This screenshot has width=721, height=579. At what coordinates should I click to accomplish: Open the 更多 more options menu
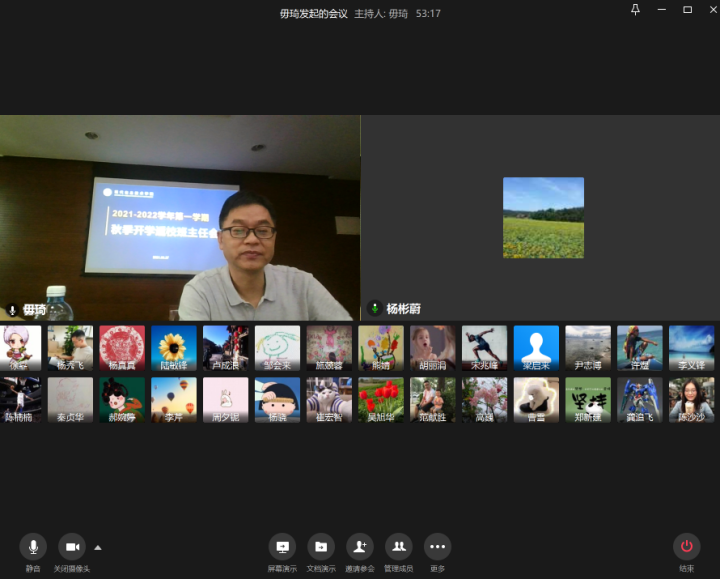437,546
